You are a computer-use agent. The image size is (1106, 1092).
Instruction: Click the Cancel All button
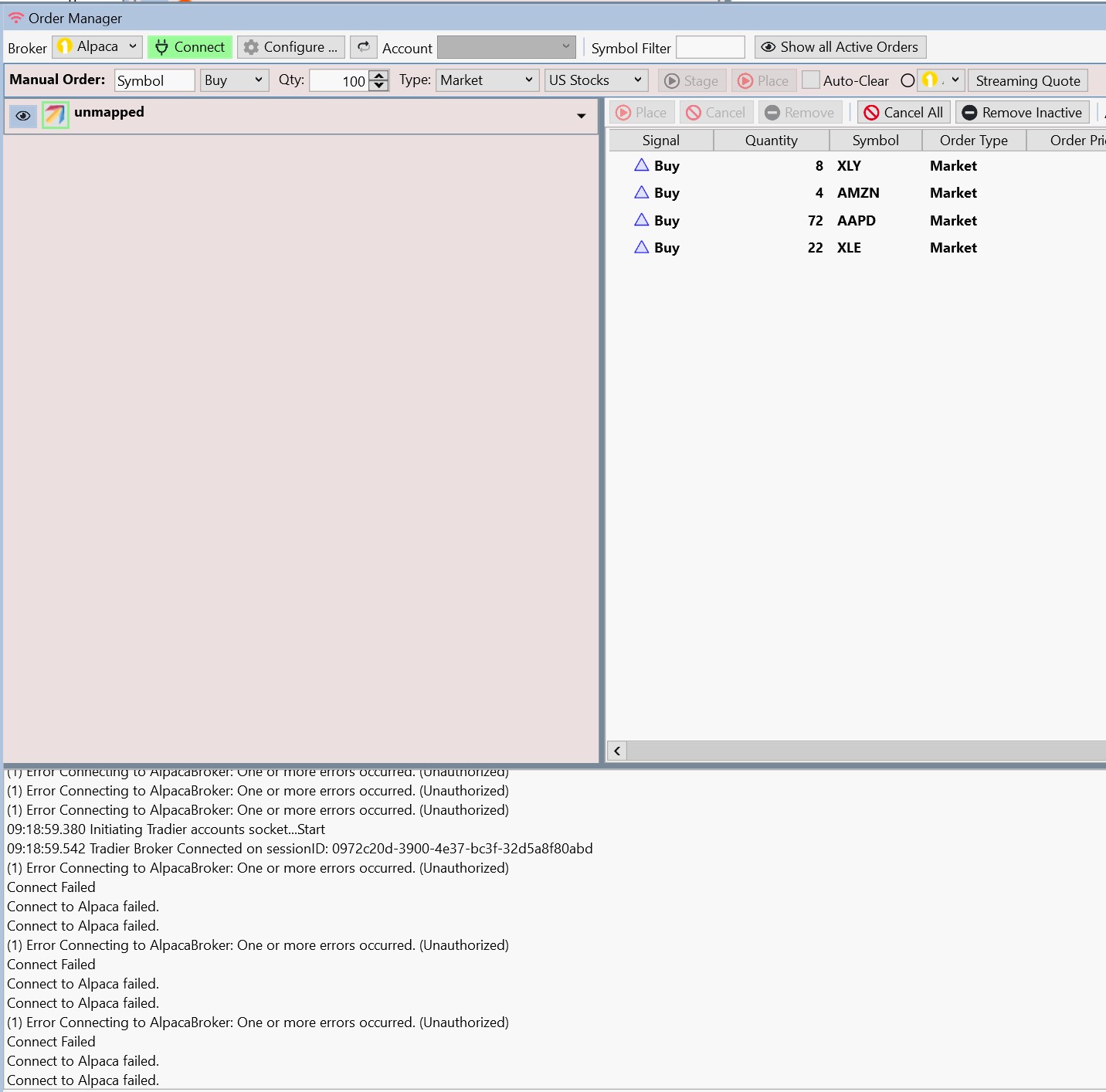tap(903, 113)
